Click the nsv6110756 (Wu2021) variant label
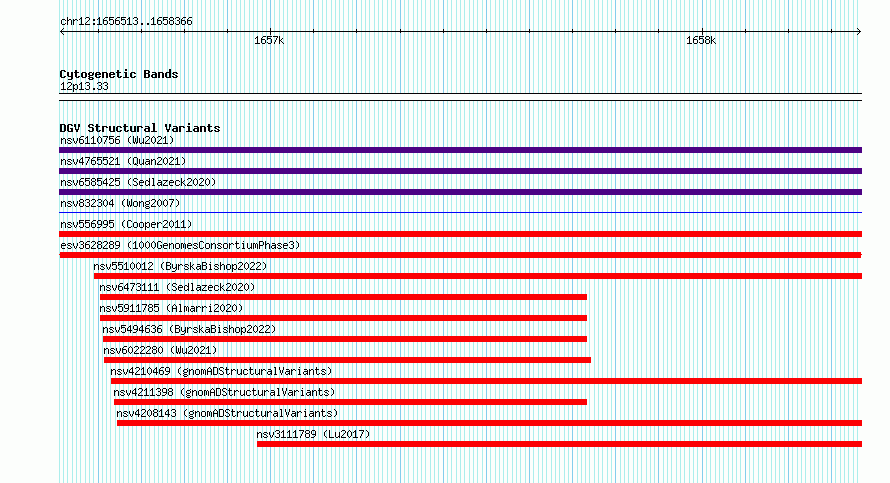This screenshot has width=890, height=483. pos(117,140)
